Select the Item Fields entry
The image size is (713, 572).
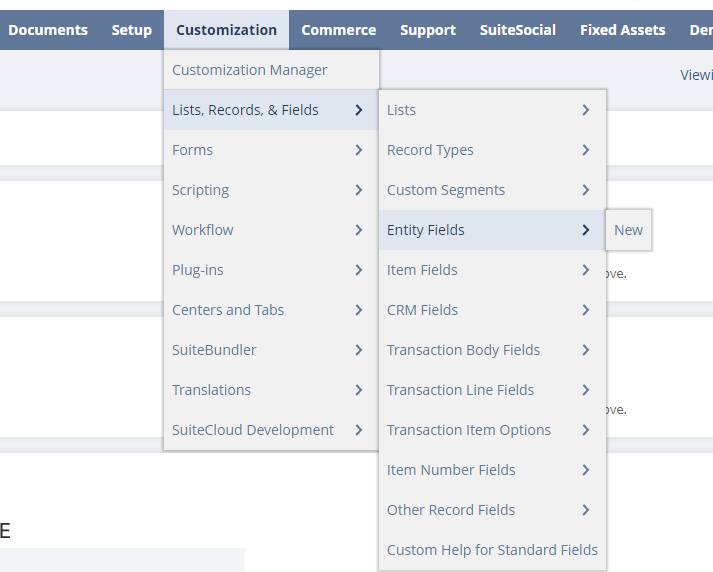coord(492,270)
